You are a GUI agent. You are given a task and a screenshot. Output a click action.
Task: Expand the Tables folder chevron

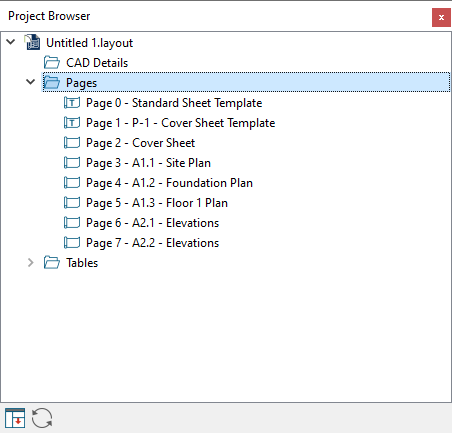tap(30, 263)
